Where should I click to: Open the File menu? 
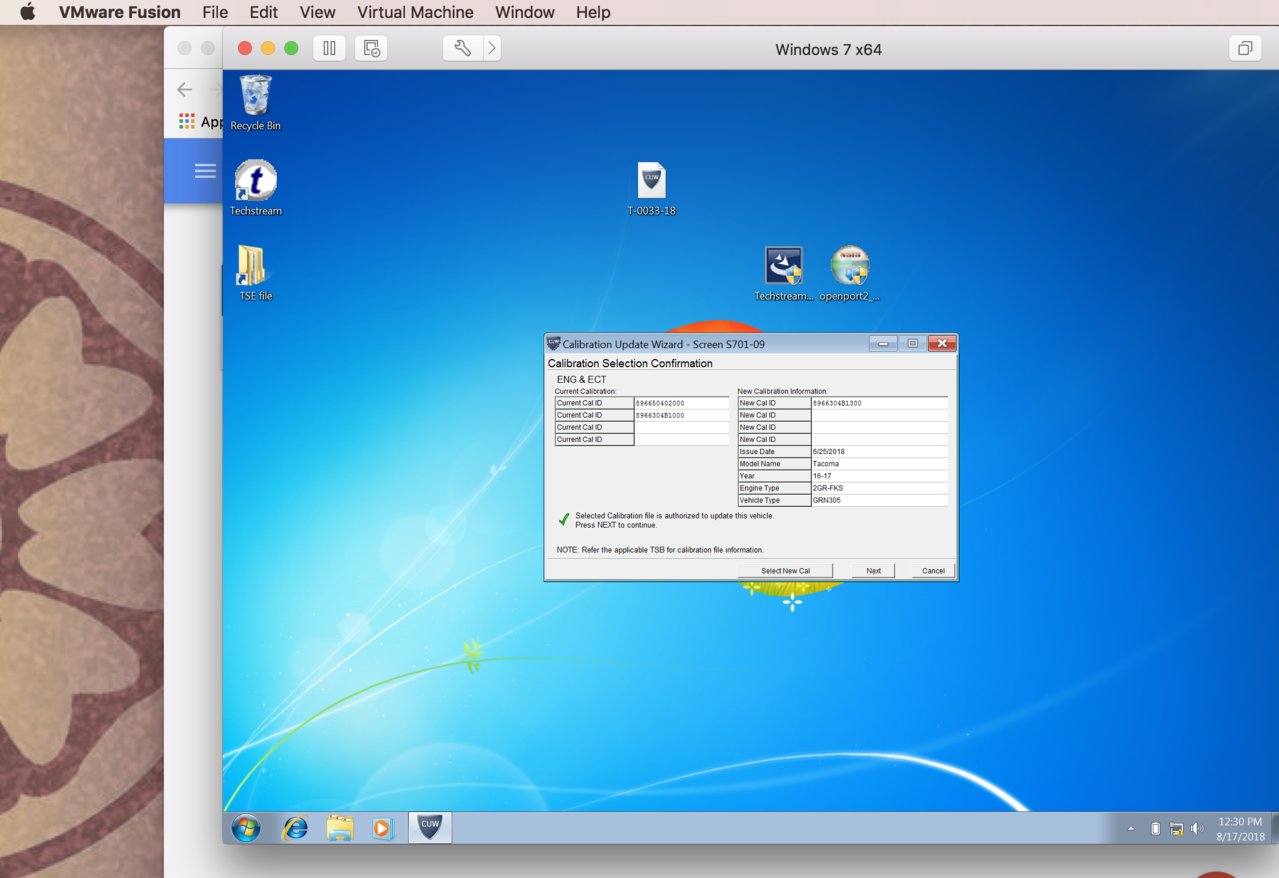coord(215,12)
